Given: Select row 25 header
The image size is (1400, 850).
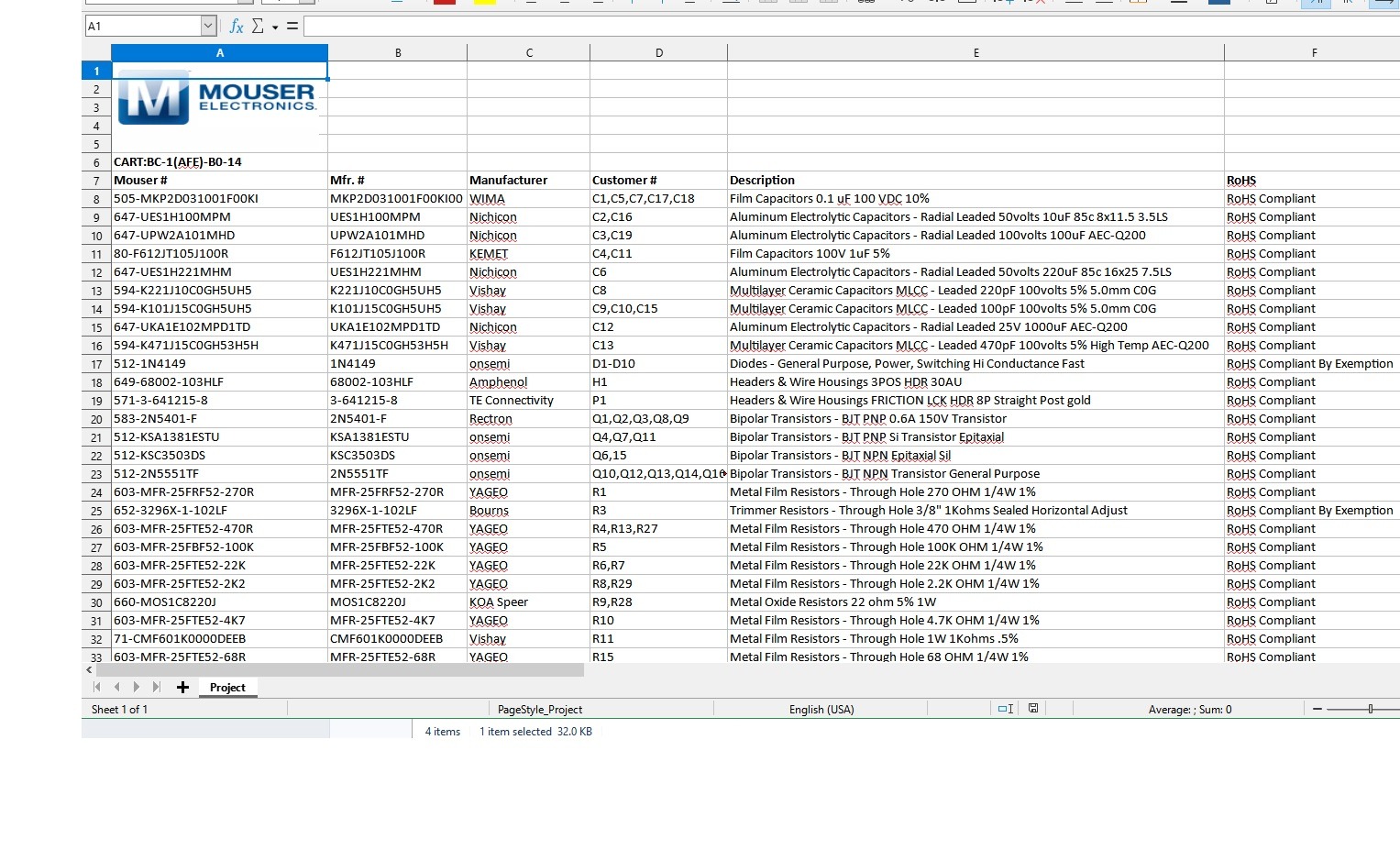Looking at the screenshot, I should (96, 511).
